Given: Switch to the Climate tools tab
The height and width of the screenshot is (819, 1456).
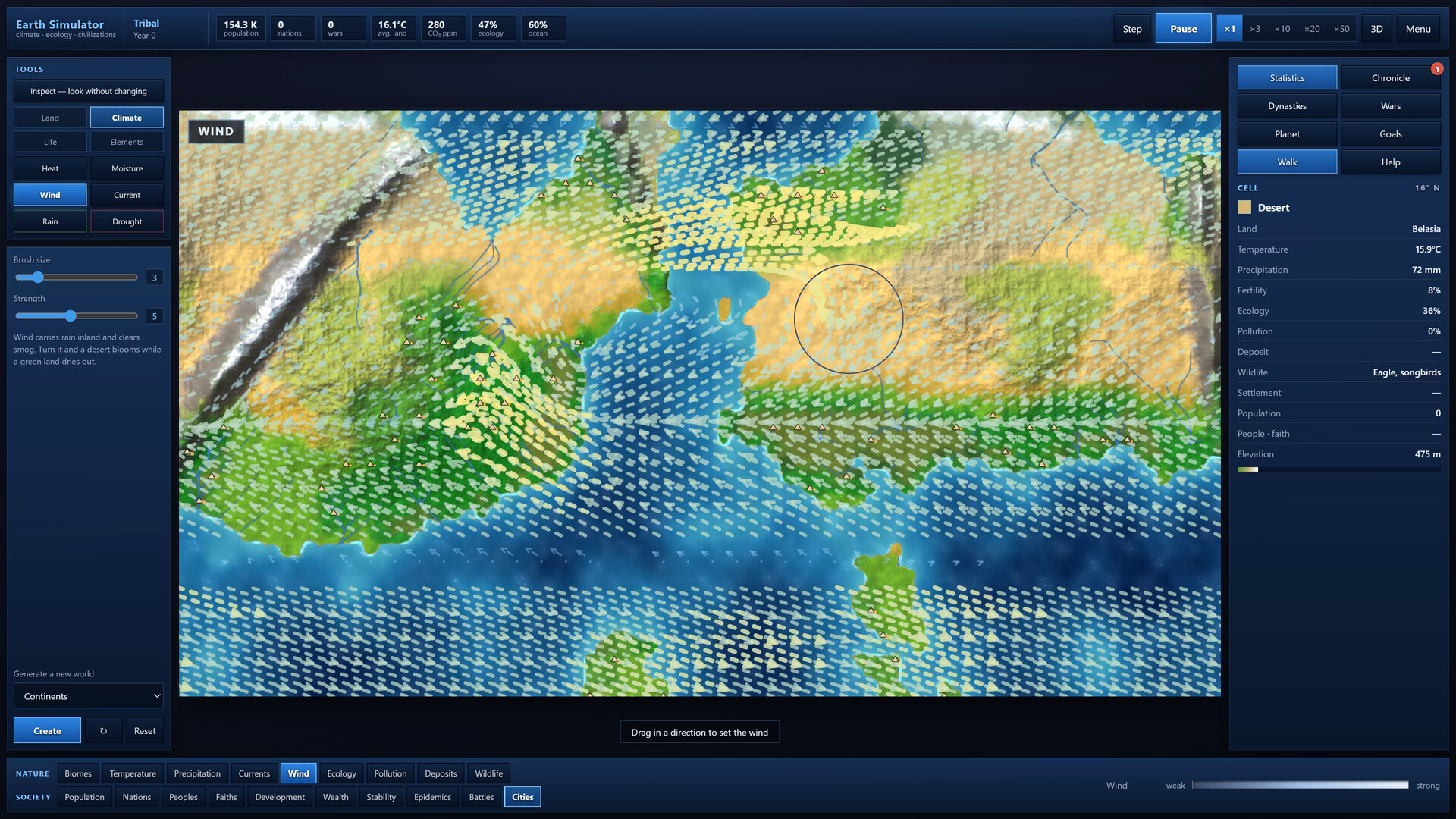Looking at the screenshot, I should pos(127,118).
